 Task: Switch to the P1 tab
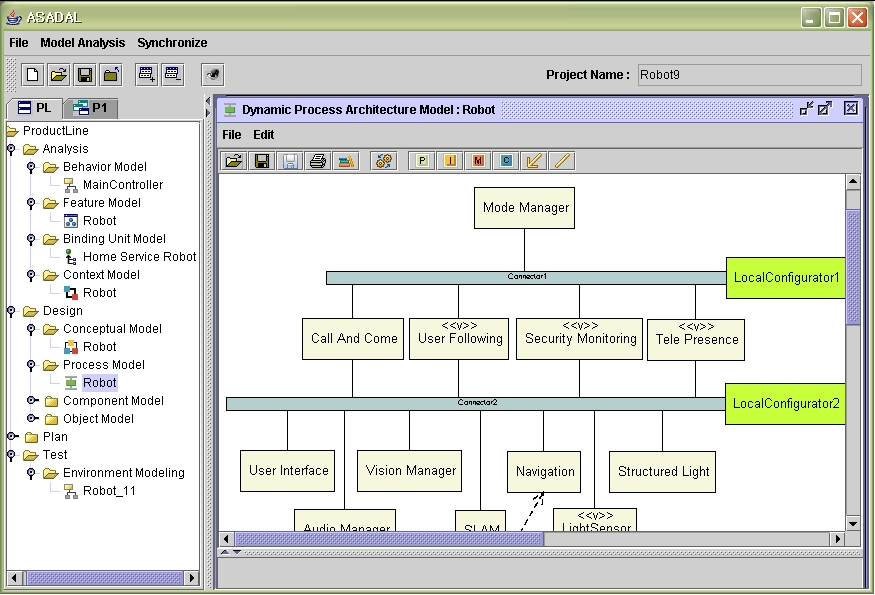point(91,108)
